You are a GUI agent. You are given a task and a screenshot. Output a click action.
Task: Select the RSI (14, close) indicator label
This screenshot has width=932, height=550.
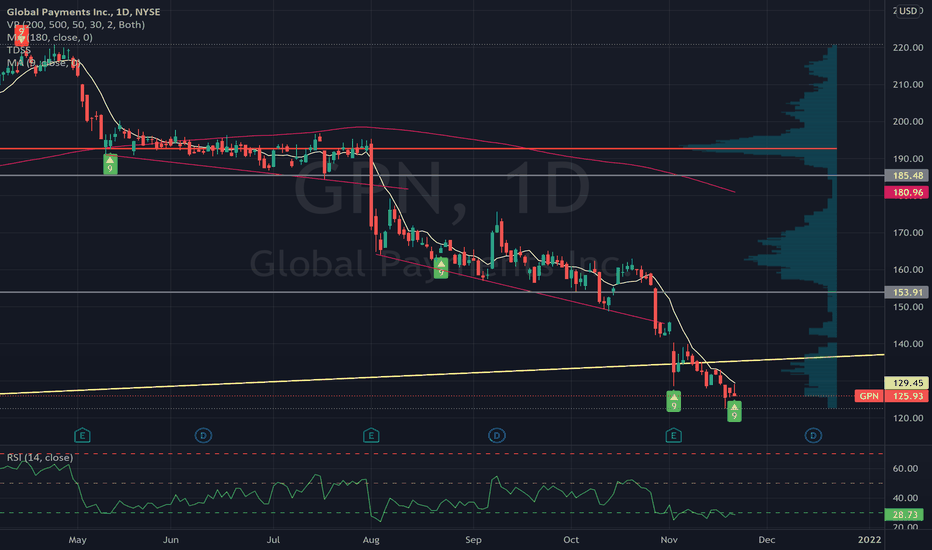(40, 457)
